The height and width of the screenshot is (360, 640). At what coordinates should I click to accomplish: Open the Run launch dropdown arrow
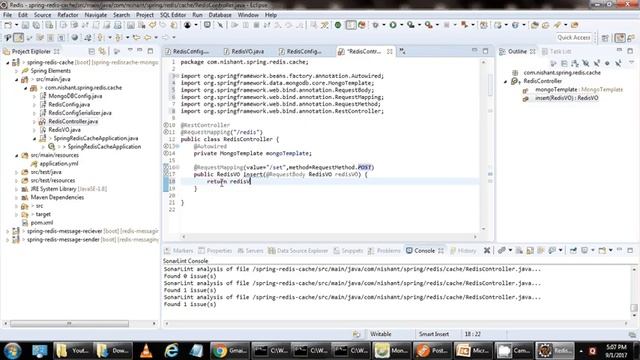(401, 25)
